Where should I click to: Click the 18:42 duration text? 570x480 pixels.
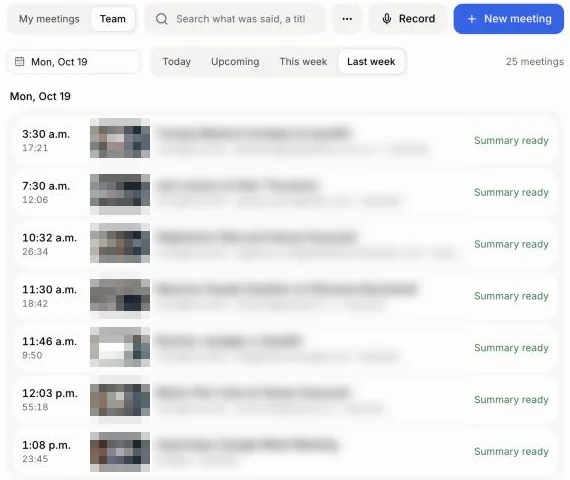35,303
